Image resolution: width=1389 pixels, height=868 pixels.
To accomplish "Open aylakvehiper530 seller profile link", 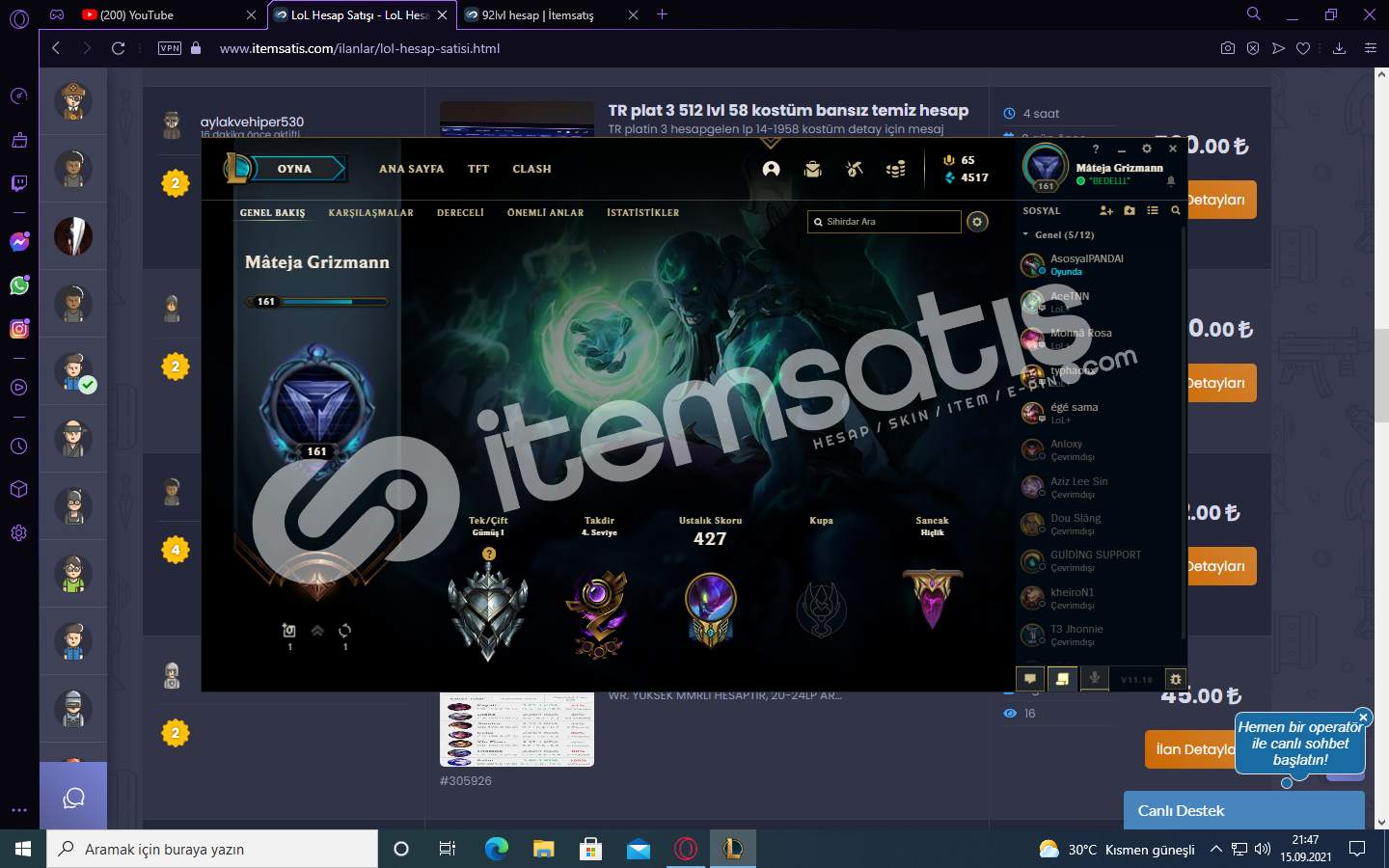I will [x=252, y=122].
